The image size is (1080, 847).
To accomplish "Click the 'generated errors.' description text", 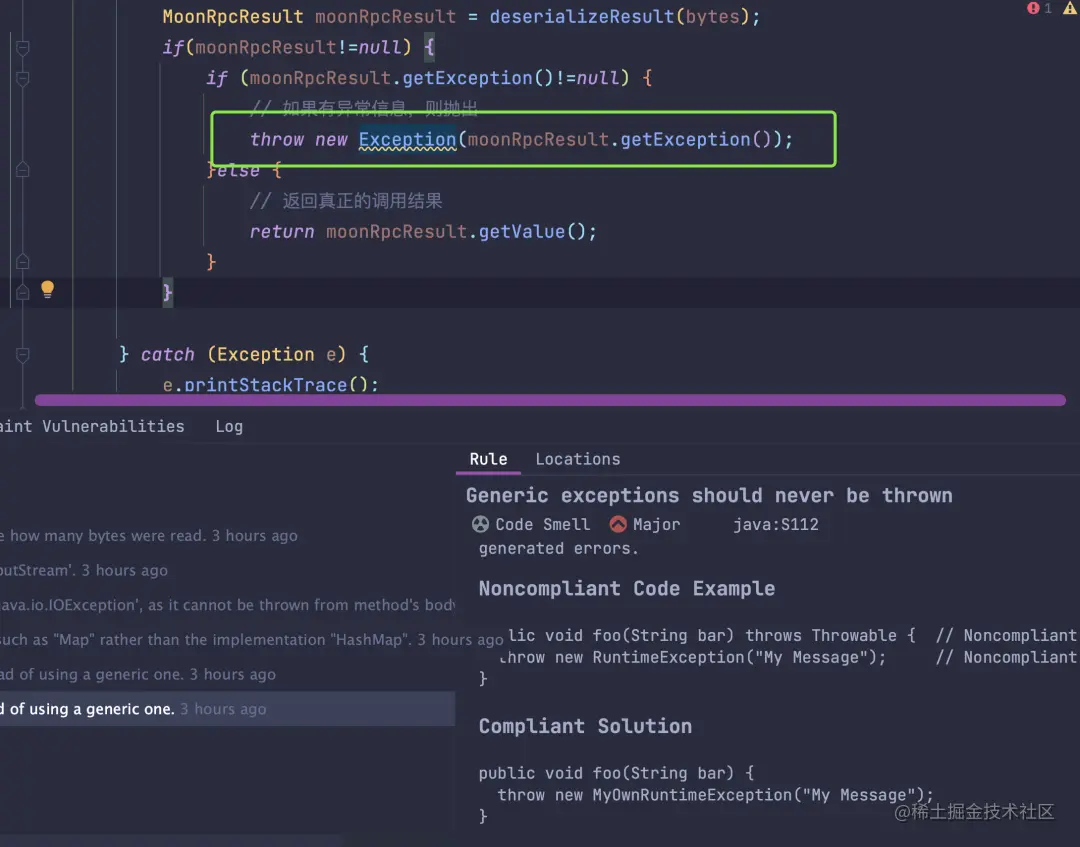I will pos(559,549).
